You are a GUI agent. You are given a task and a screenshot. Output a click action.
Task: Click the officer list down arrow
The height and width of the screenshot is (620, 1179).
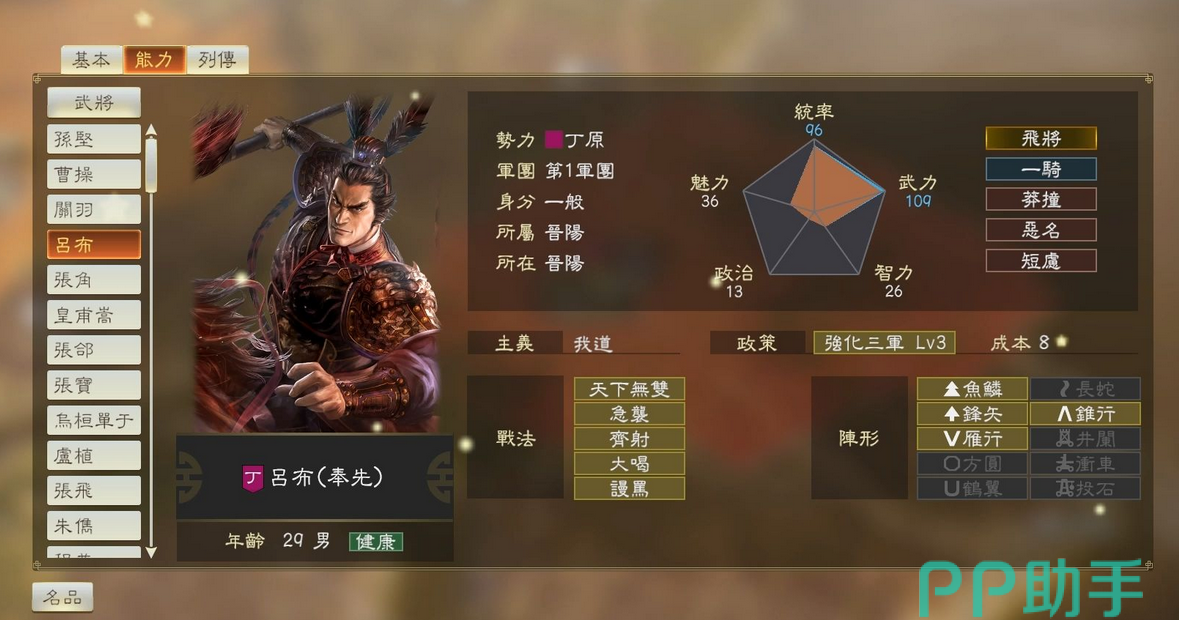[151, 552]
